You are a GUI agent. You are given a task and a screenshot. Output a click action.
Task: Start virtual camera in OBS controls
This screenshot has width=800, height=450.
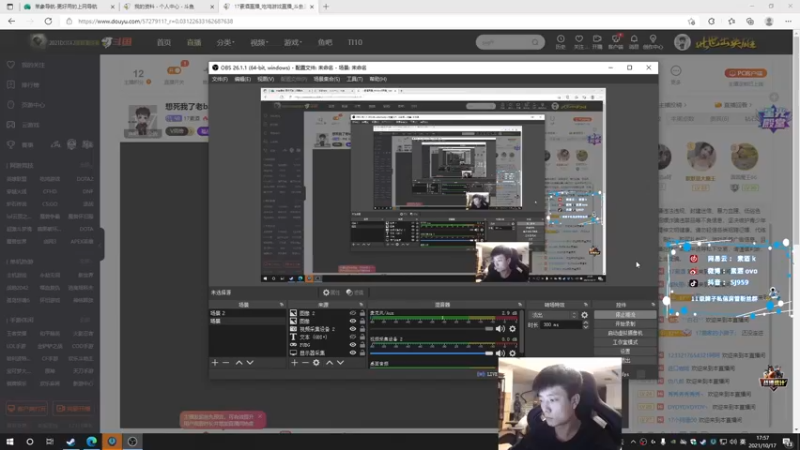click(625, 333)
